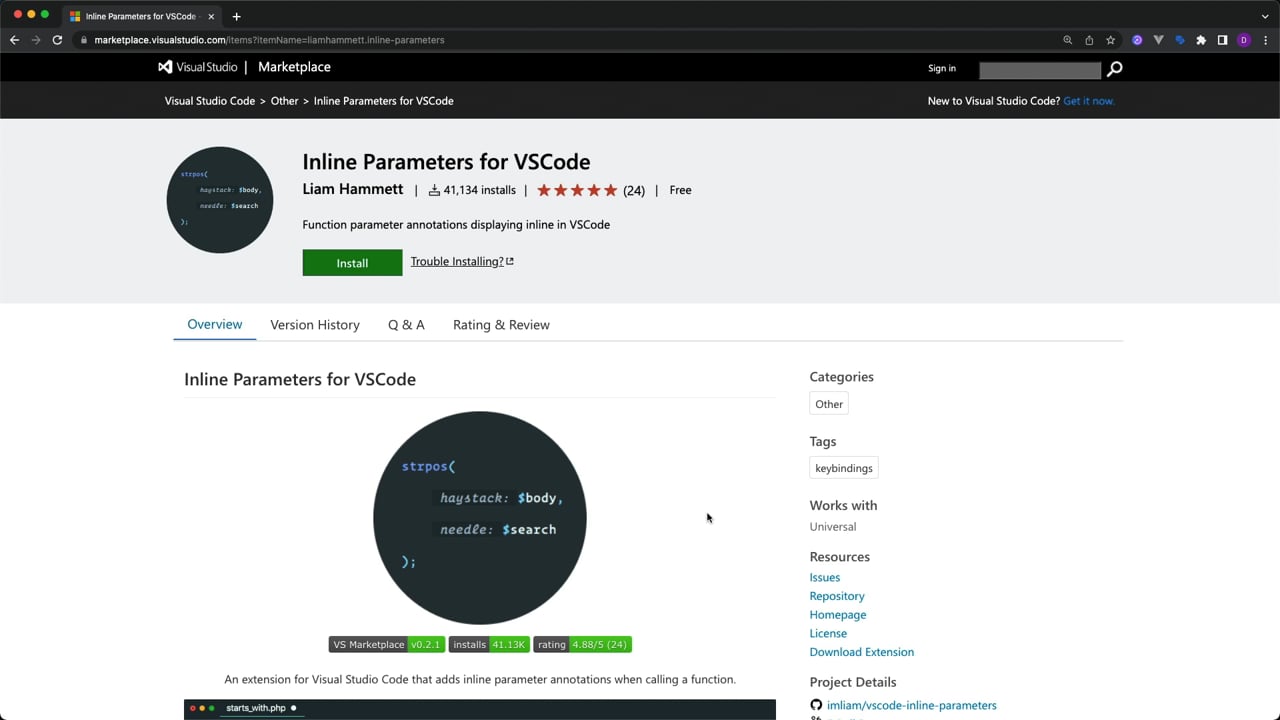Go to the Other breadcrumb
Viewport: 1280px width, 720px height.
pyautogui.click(x=285, y=101)
